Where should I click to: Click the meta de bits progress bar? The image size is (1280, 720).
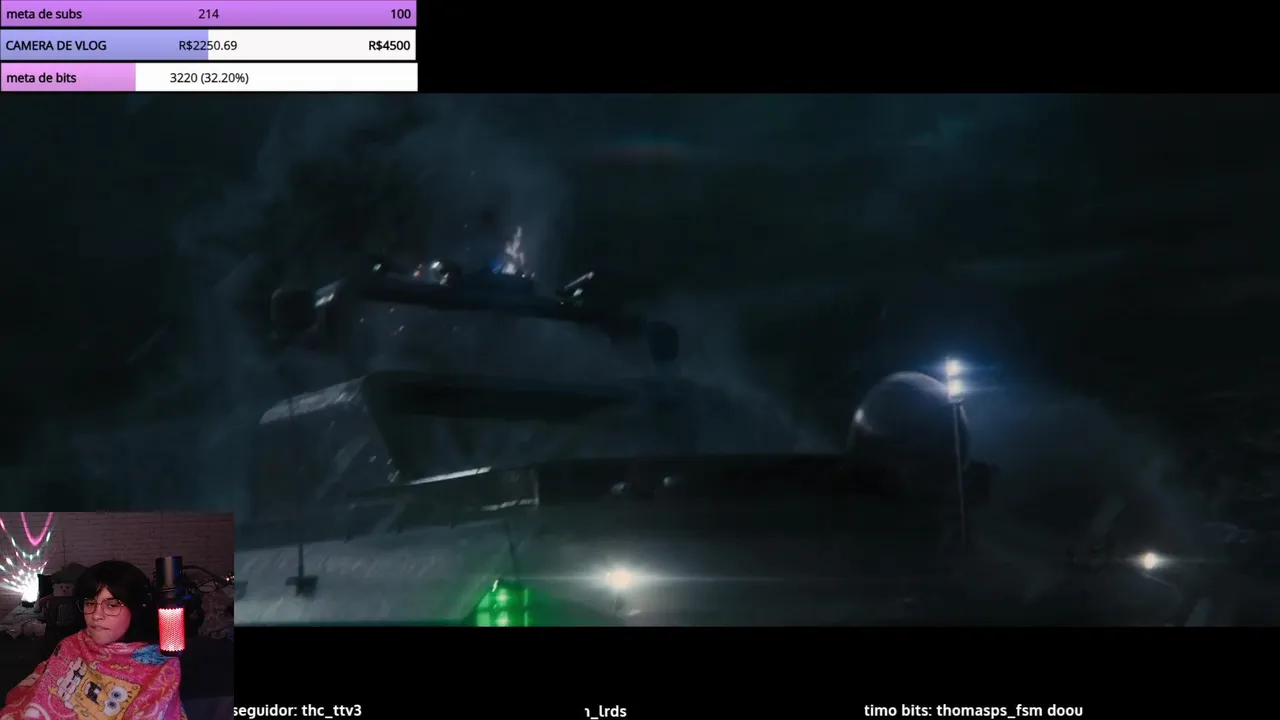tap(208, 77)
